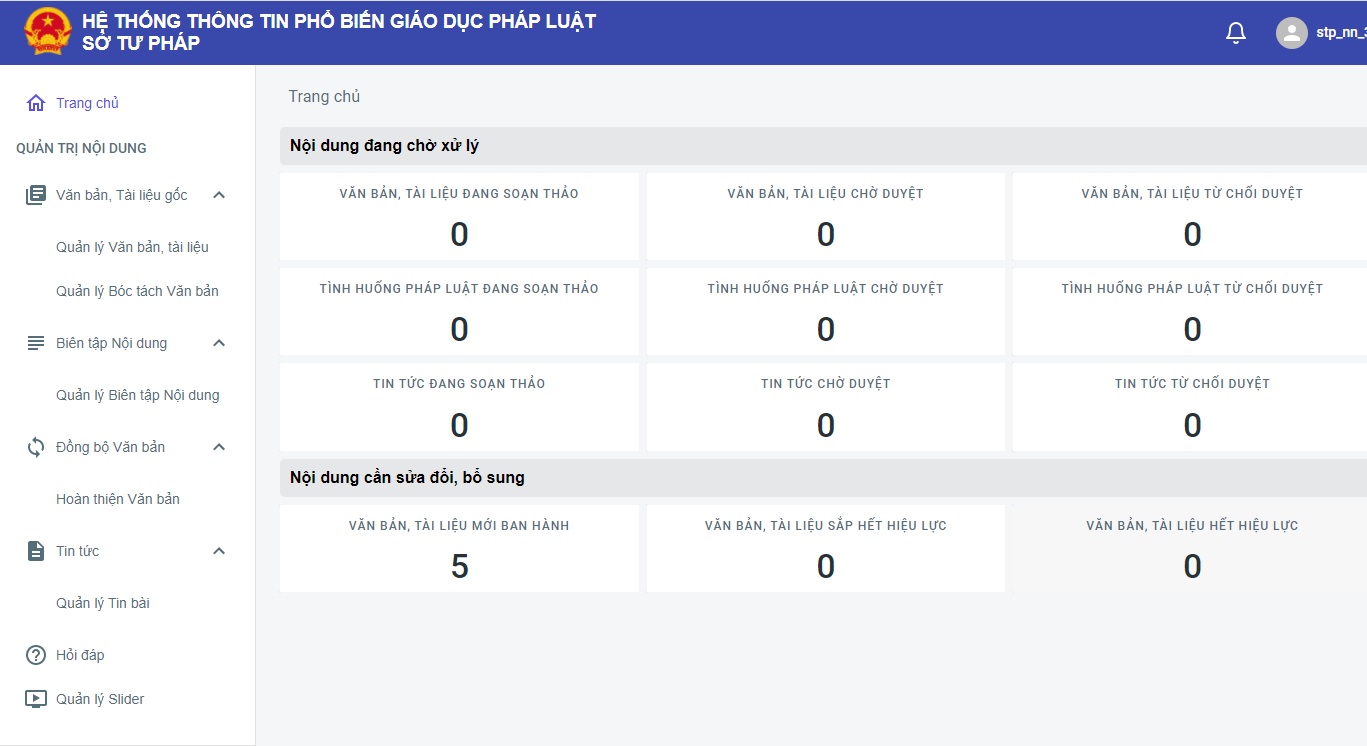
Task: Click the Trang chủ home icon
Action: [x=36, y=103]
